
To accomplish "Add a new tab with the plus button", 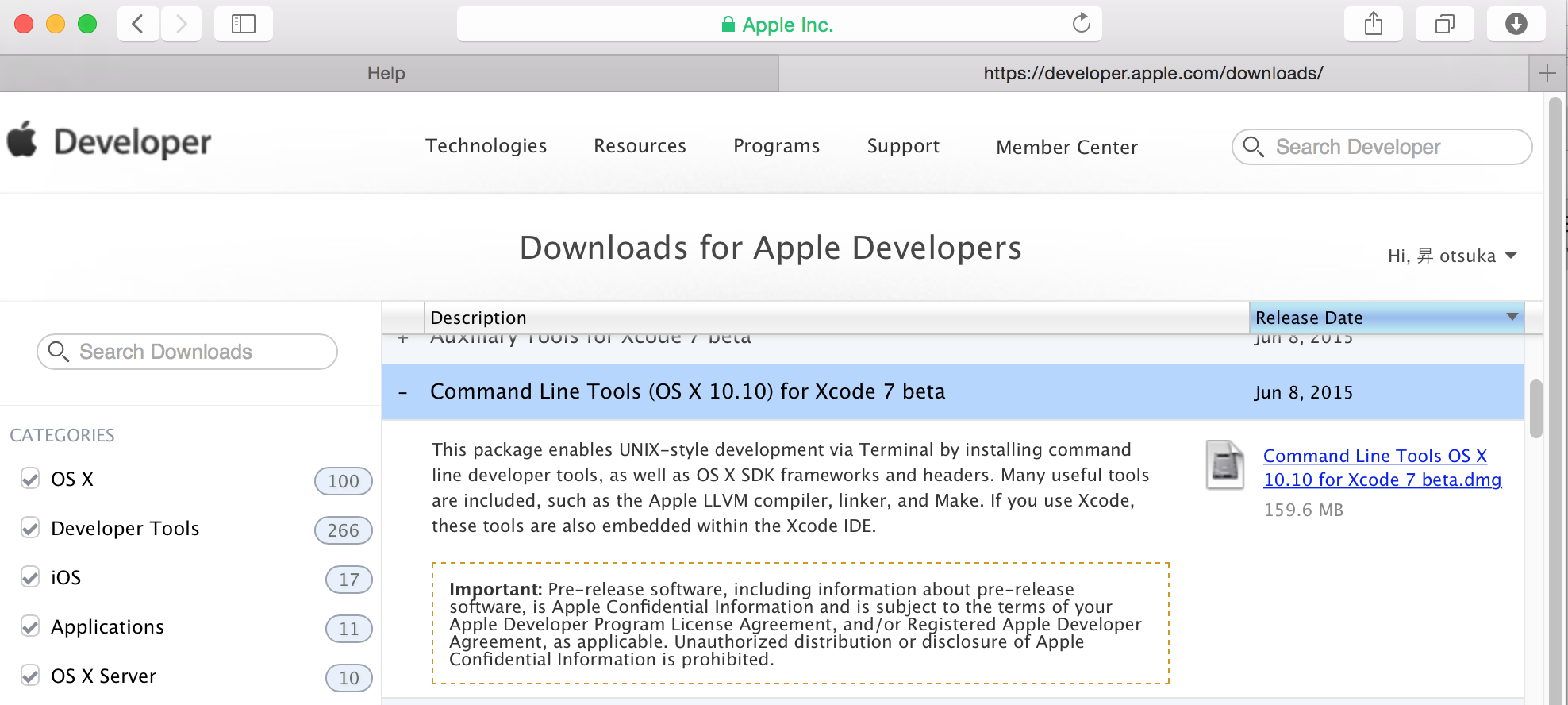I will [x=1547, y=74].
